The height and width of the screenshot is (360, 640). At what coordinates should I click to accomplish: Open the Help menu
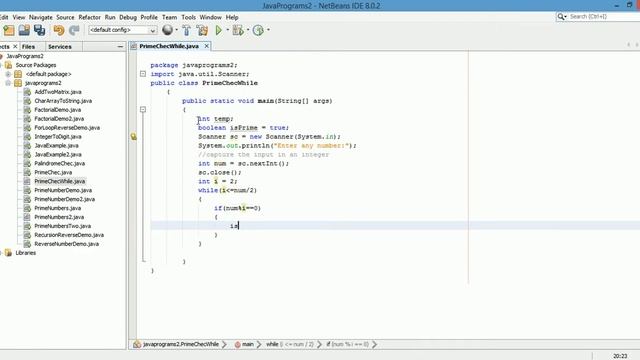click(232, 17)
